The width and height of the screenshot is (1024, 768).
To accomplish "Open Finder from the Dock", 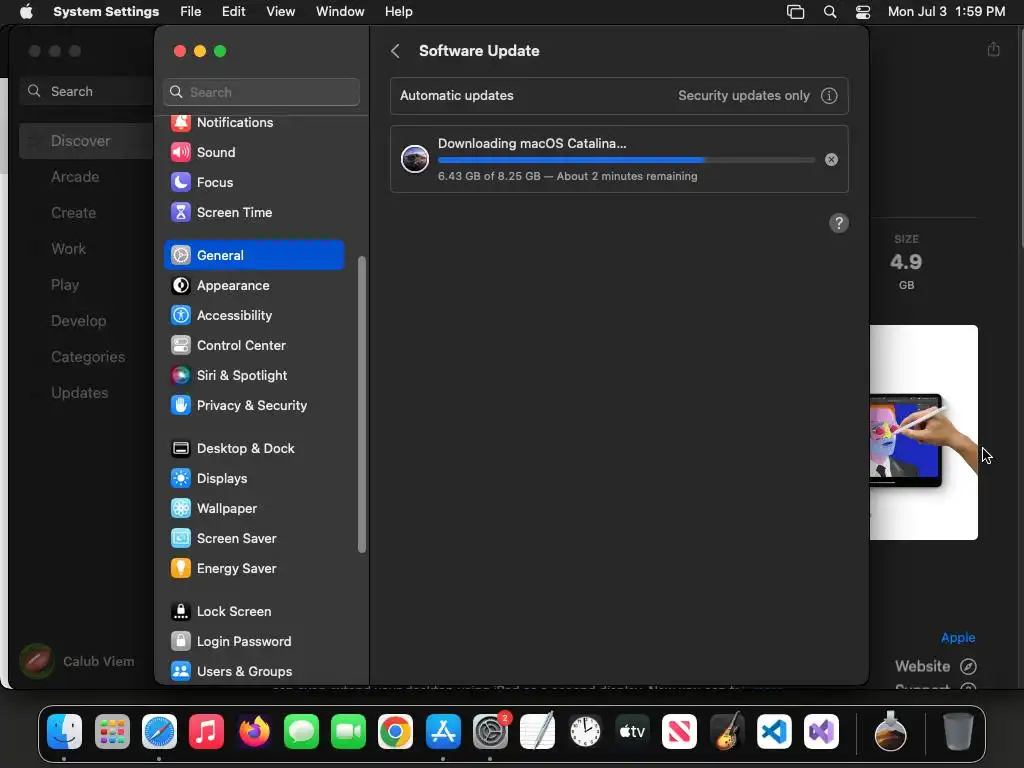I will pos(65,731).
